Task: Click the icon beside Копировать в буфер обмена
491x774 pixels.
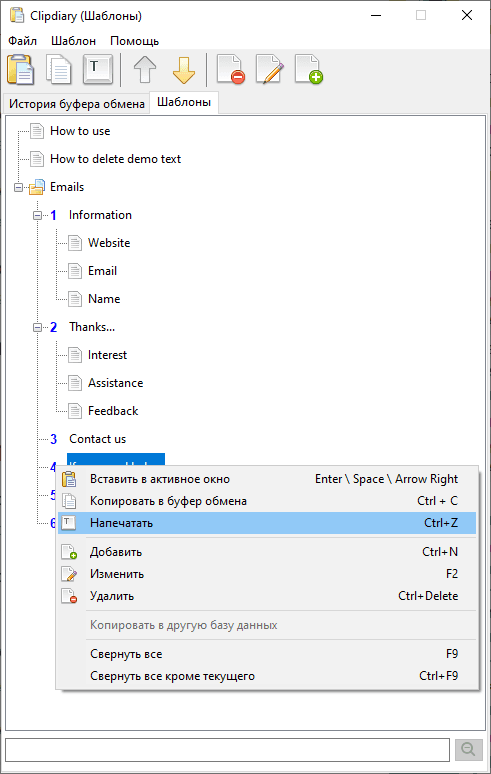Action: coord(69,501)
